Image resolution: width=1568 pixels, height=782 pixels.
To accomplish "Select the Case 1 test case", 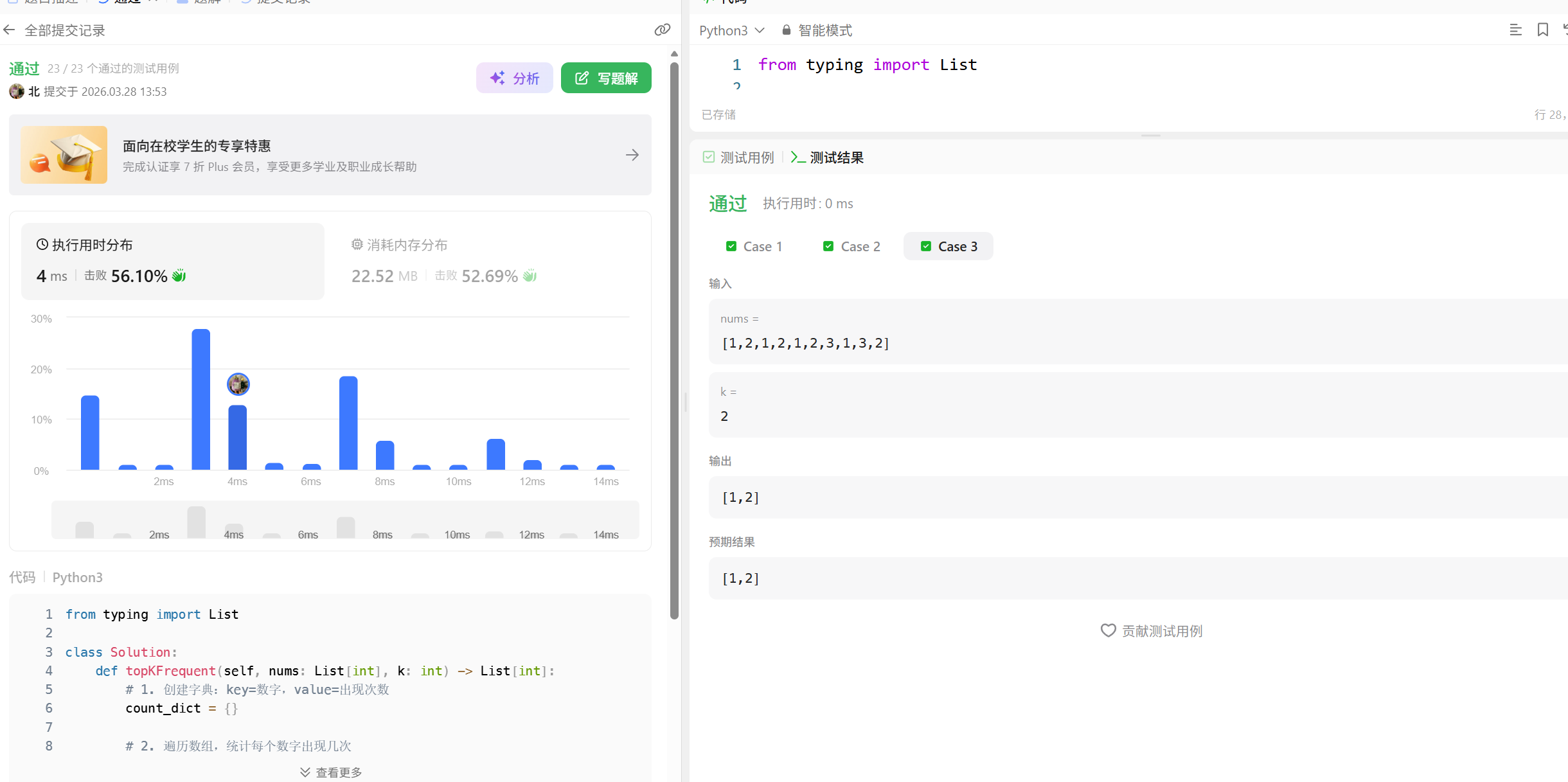I will pos(754,247).
